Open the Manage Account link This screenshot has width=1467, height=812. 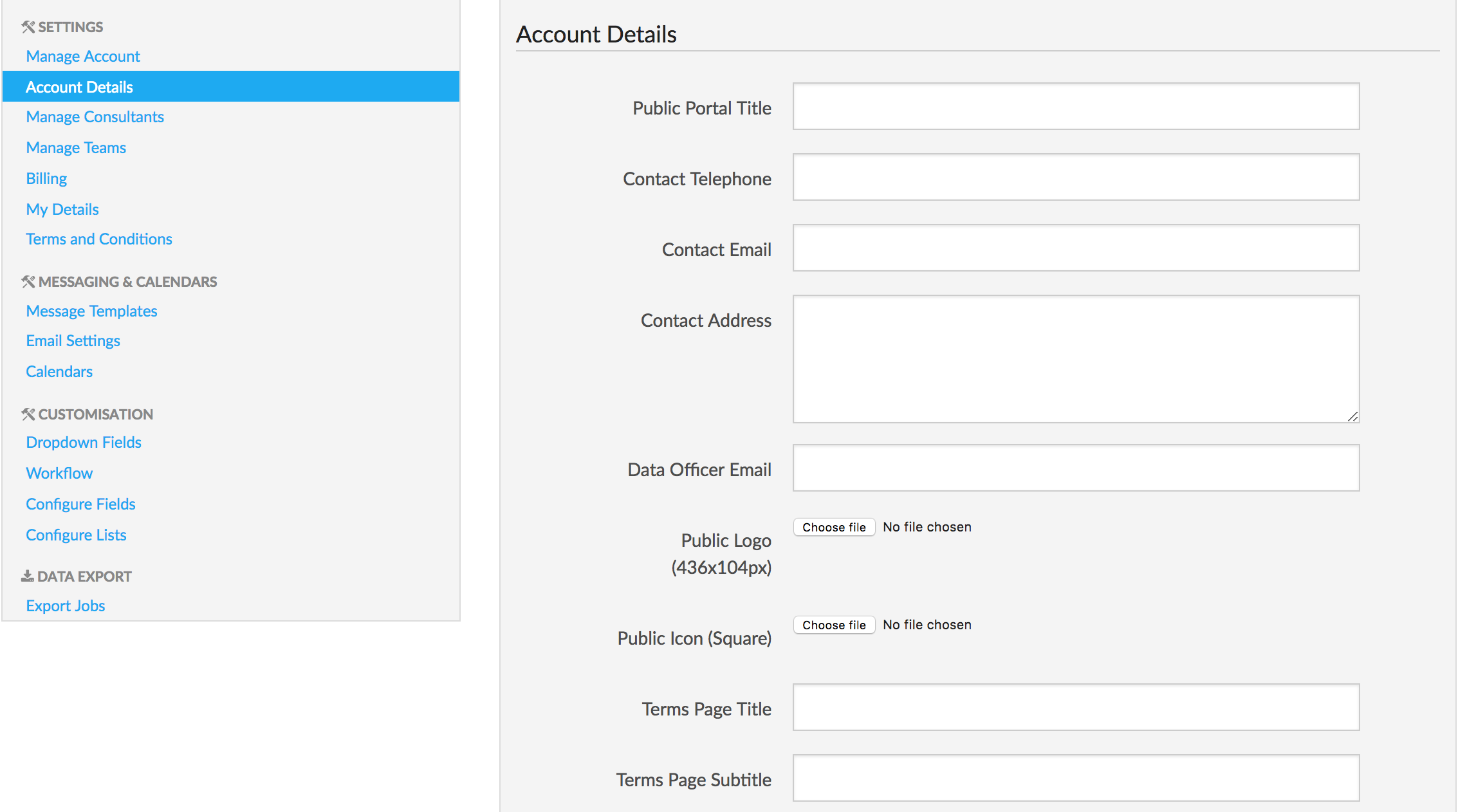(x=83, y=57)
